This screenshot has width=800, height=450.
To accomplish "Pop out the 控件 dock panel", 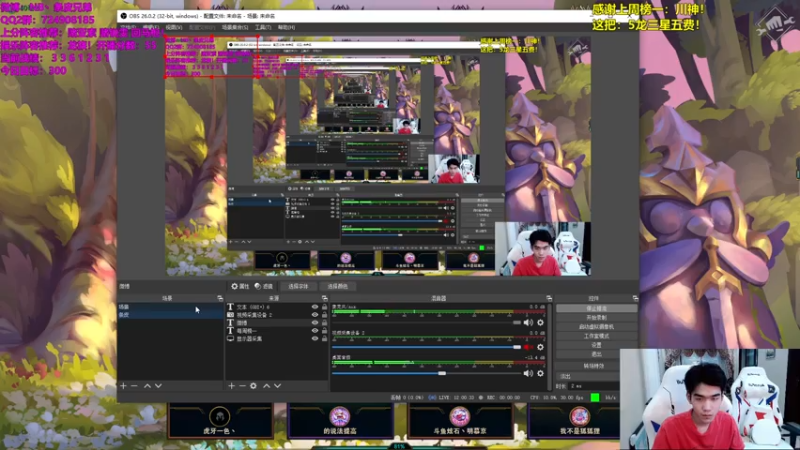I will 635,298.
